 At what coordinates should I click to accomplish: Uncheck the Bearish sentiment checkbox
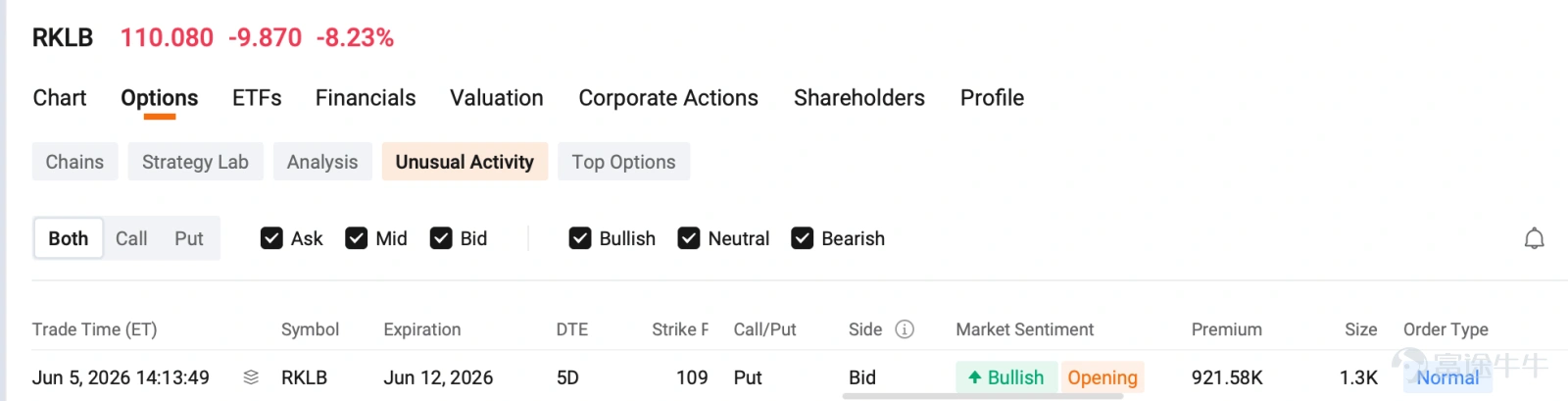click(x=803, y=238)
